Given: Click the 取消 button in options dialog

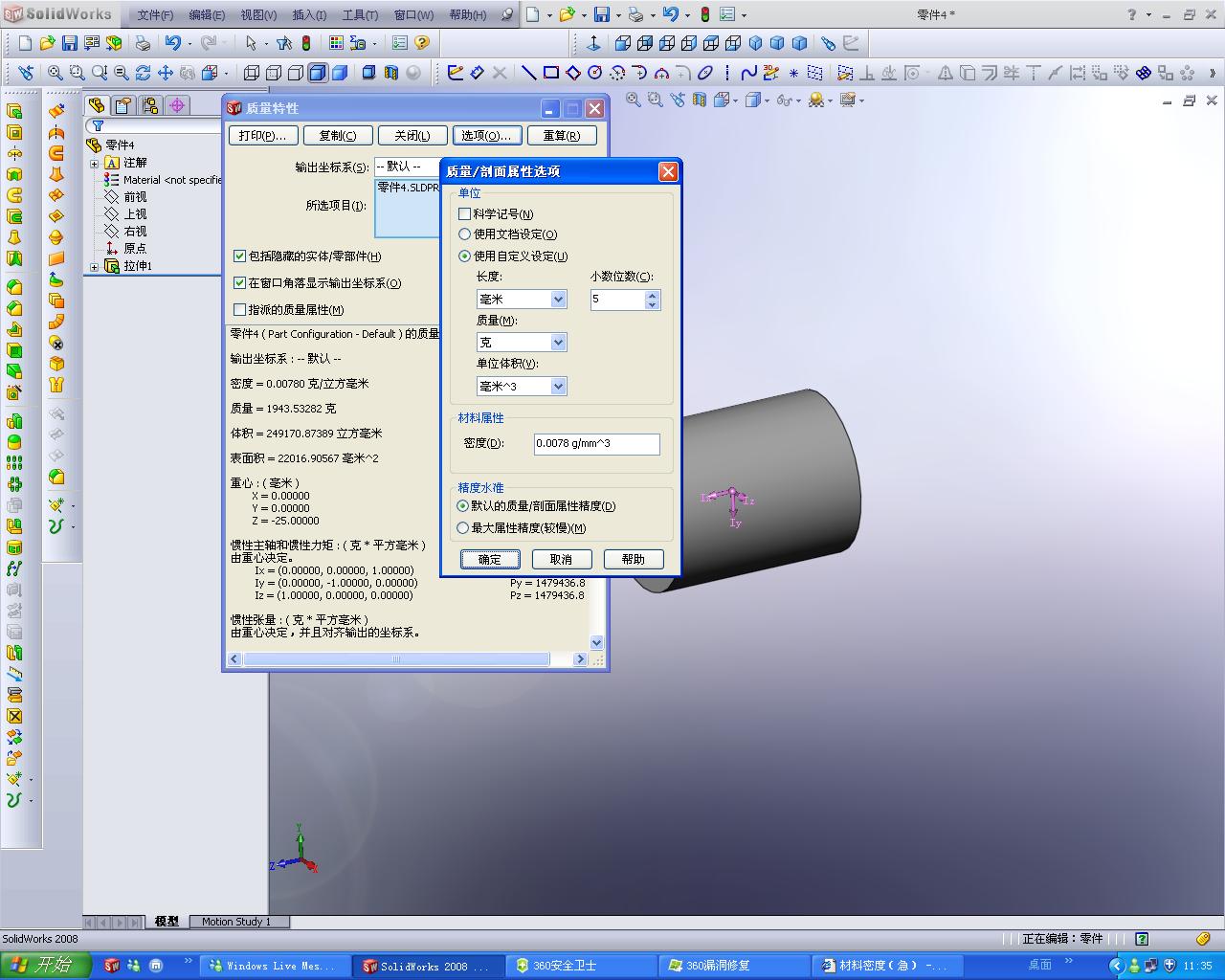Looking at the screenshot, I should (x=562, y=559).
